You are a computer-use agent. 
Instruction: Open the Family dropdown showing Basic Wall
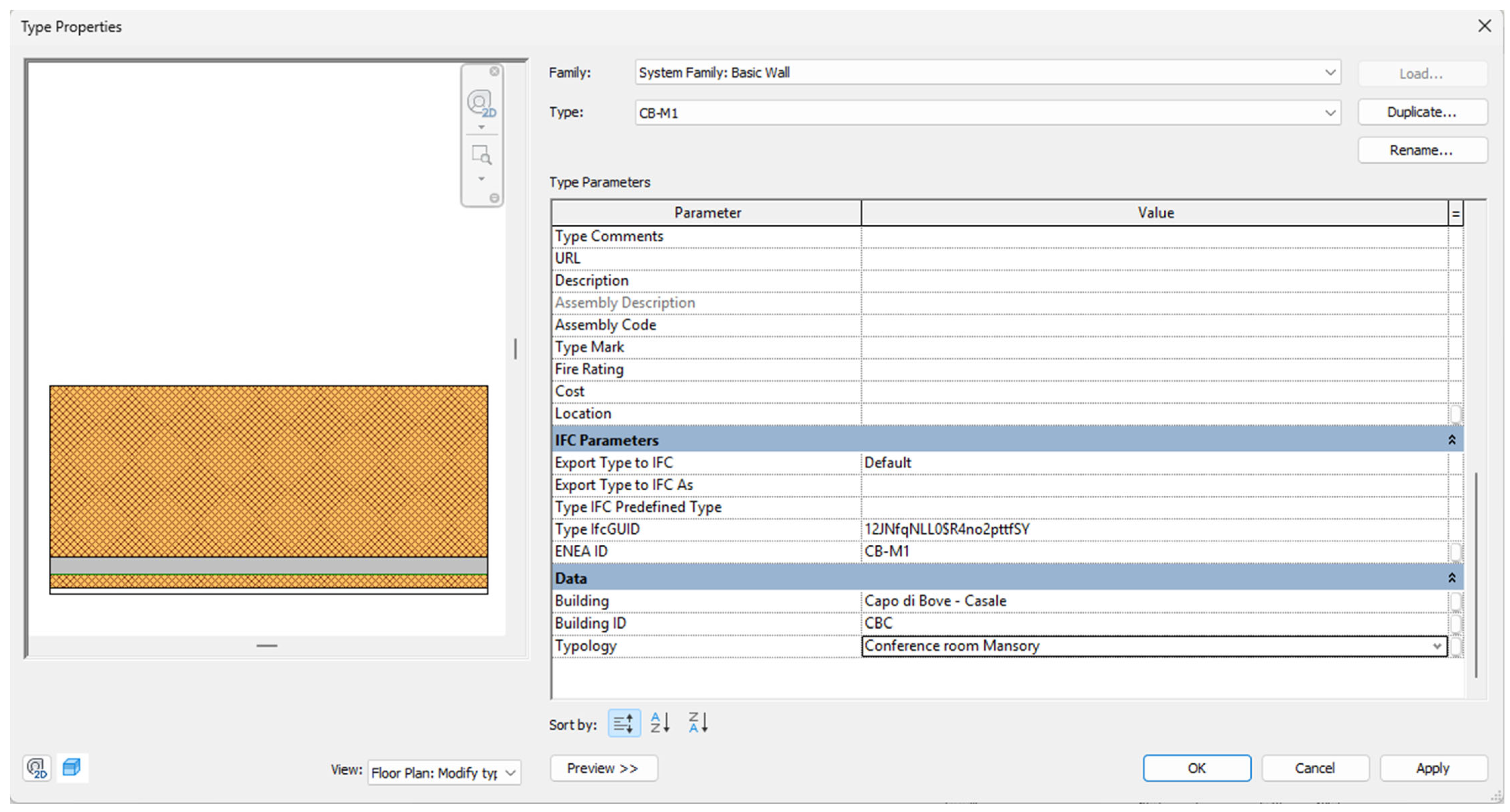coord(1330,73)
